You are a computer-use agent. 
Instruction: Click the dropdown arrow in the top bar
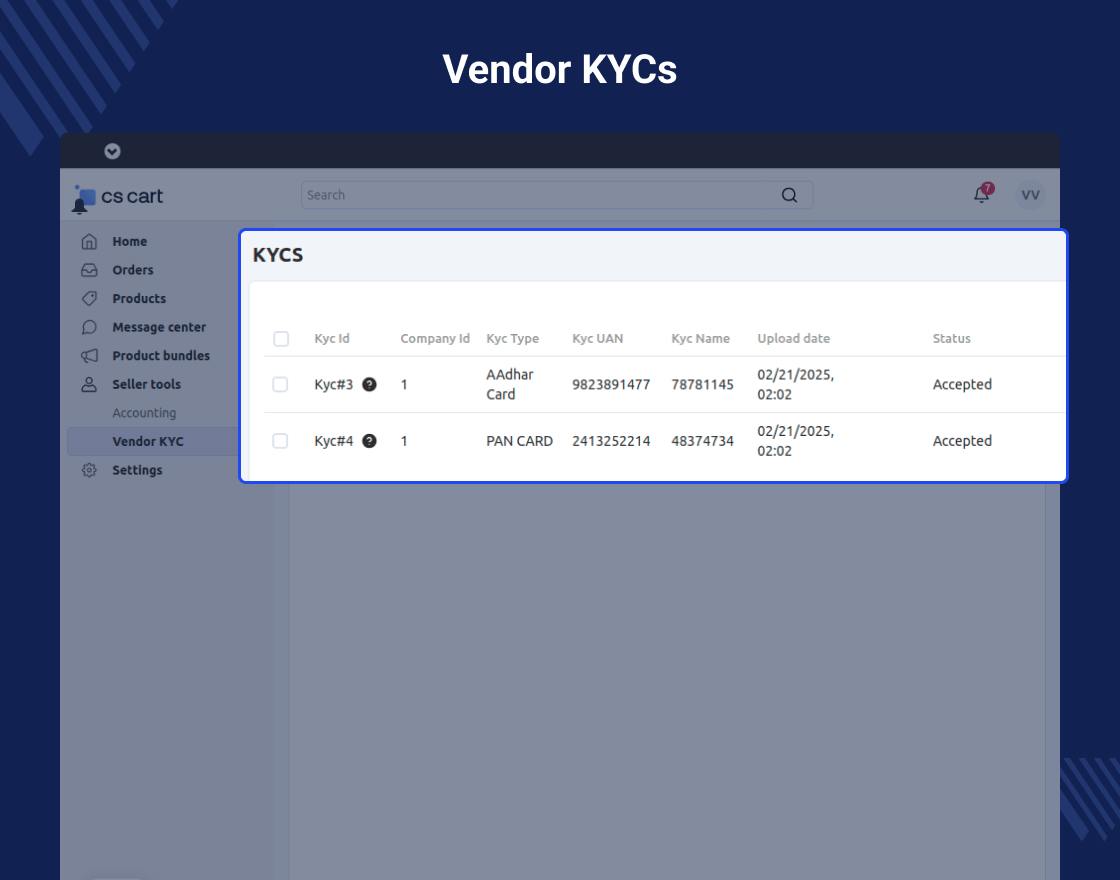[112, 151]
